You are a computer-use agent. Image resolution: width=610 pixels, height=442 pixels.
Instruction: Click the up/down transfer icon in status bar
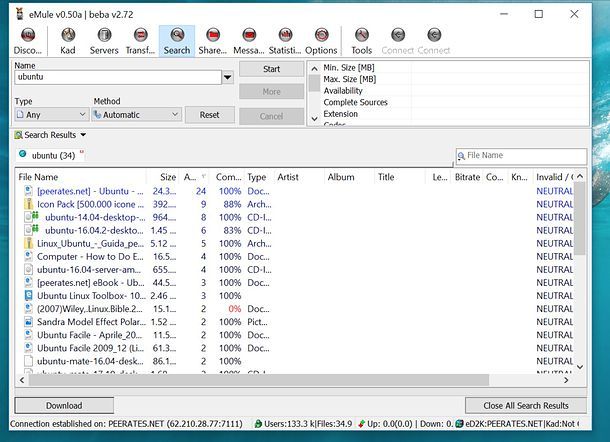362,424
